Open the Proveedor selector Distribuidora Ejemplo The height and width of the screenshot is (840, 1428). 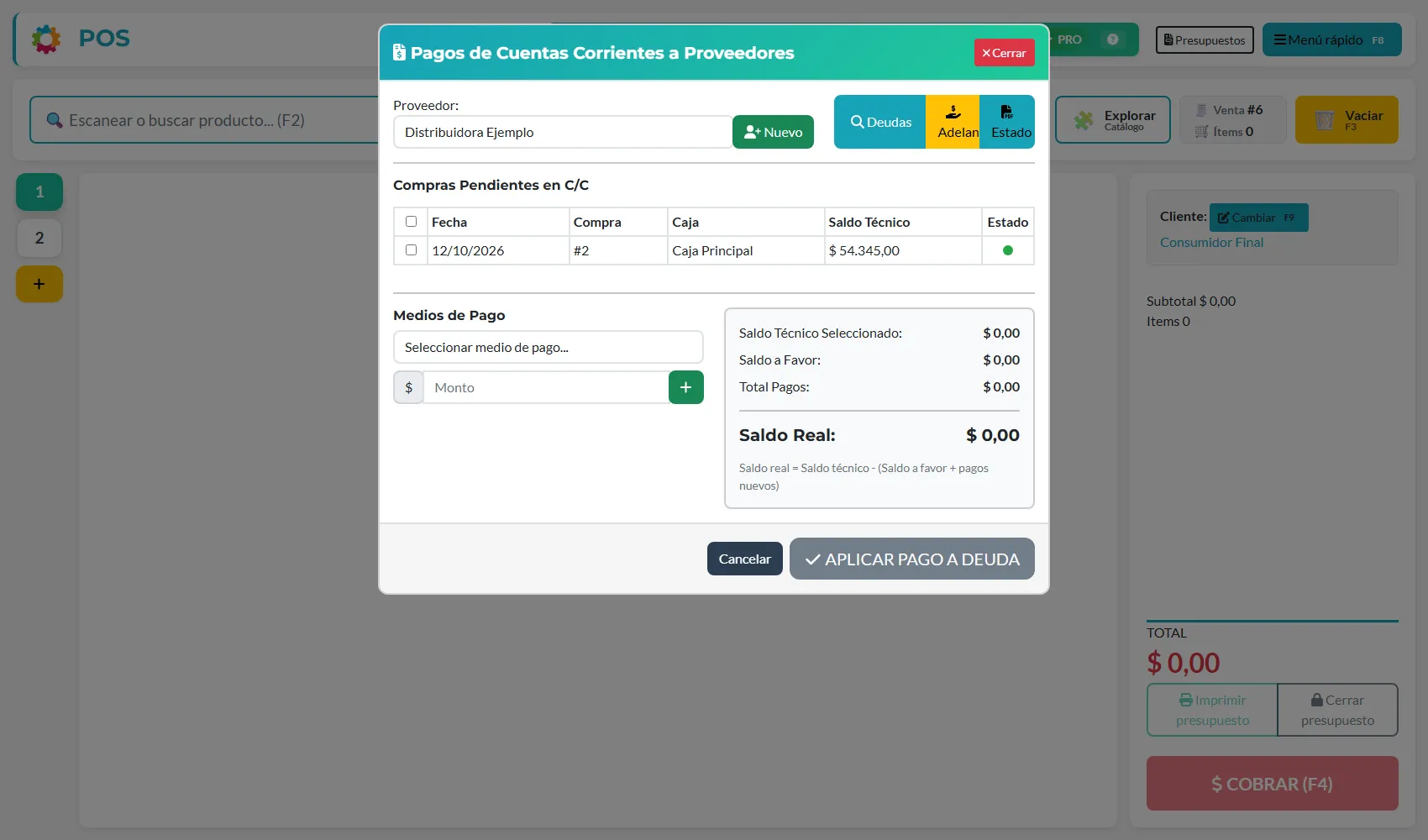563,132
